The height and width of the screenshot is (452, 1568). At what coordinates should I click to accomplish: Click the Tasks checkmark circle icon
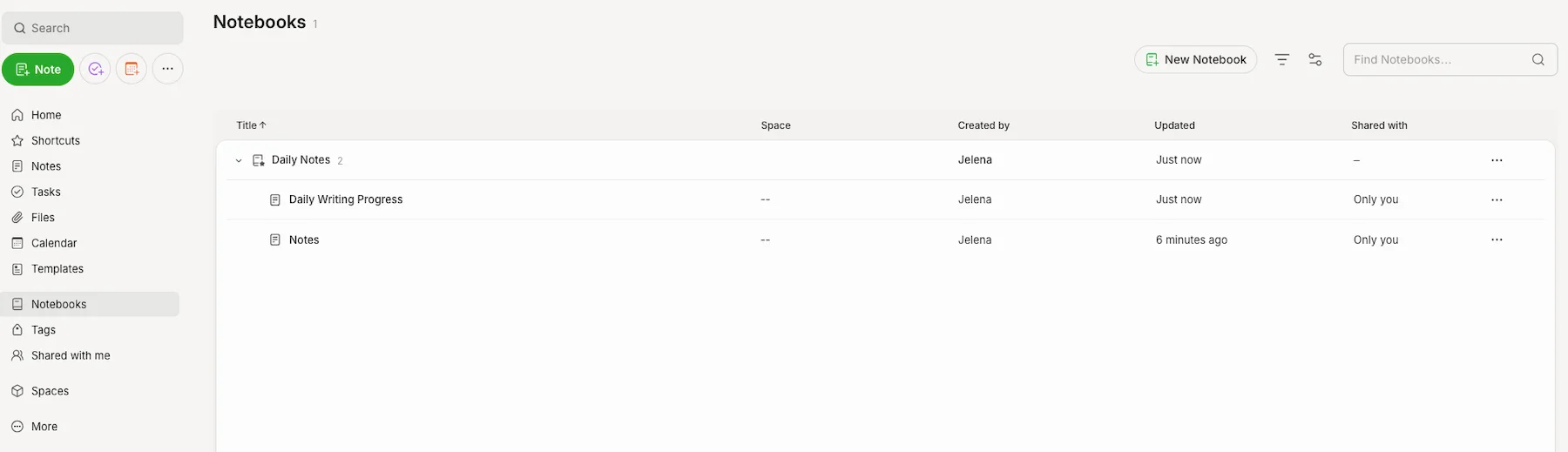pyautogui.click(x=17, y=192)
